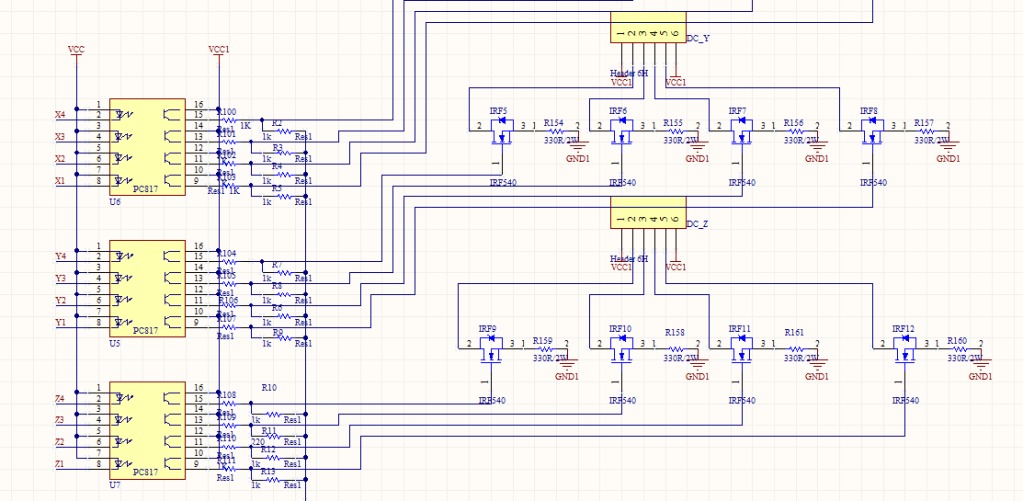The width and height of the screenshot is (1023, 501).
Task: Click net label X4
Action: 60,115
